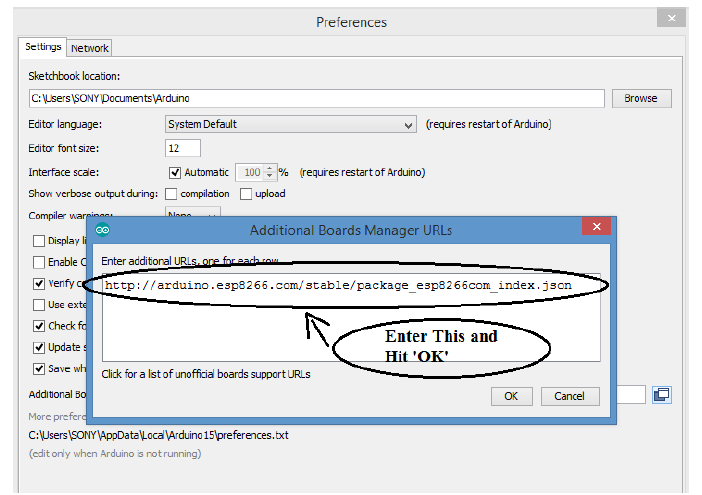Screen dimensions: 702x495
Task: Uncheck Verify code after upload
Action: point(39,284)
